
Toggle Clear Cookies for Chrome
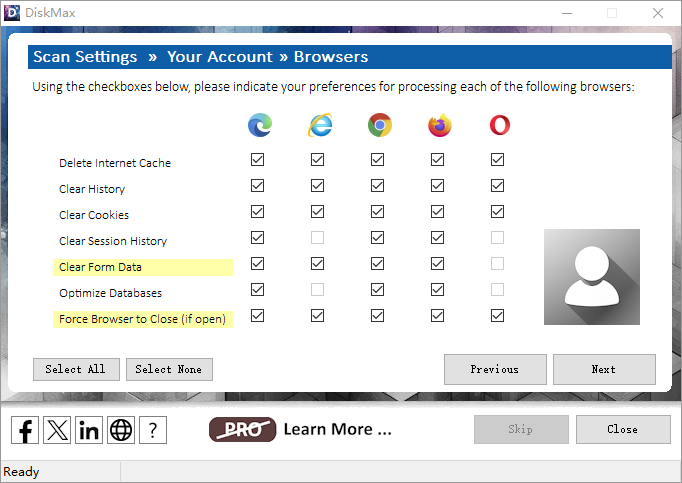pos(378,212)
